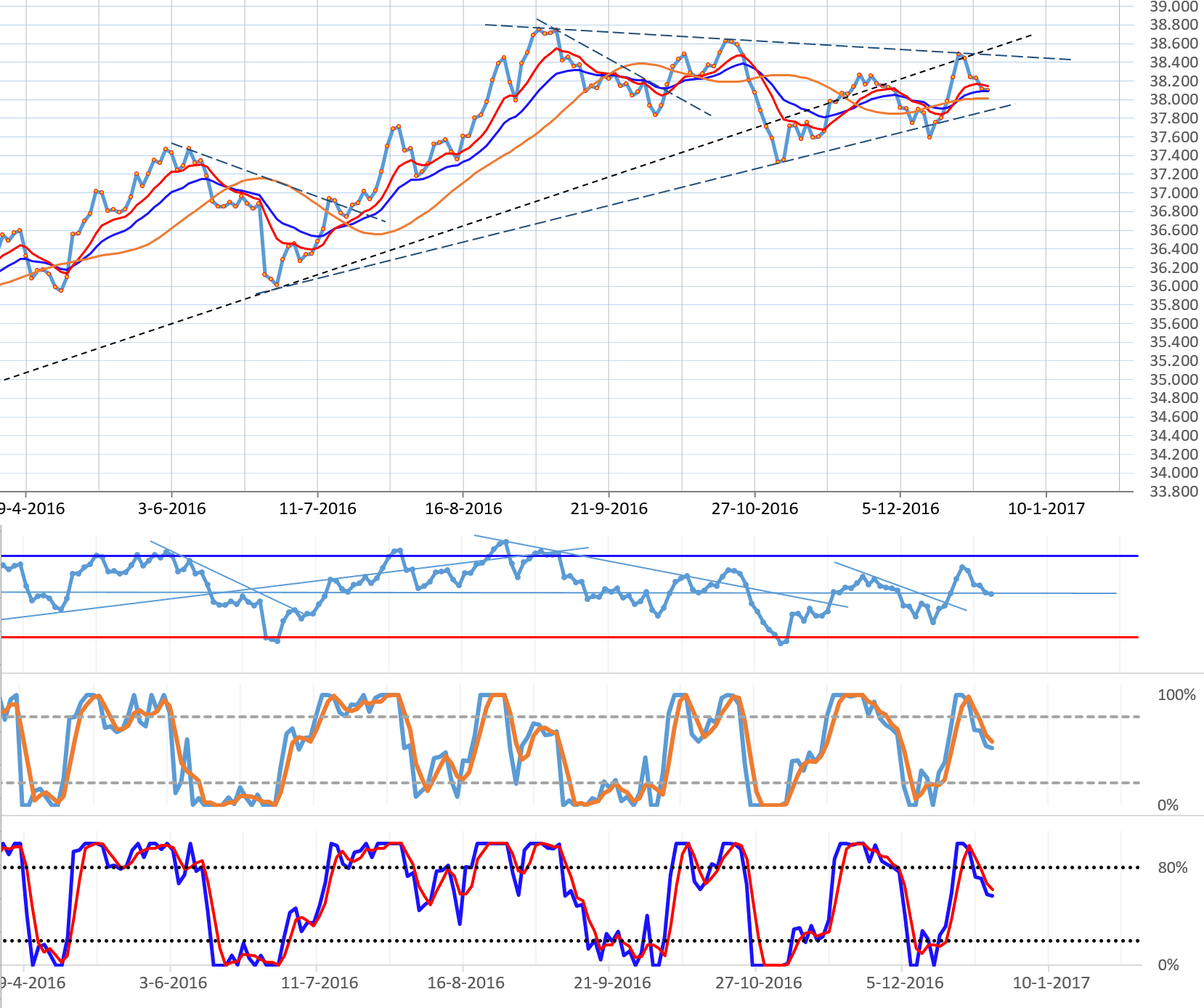
Task: Click the 21-9-2016 date on bottom oscillator axis
Action: (x=612, y=983)
